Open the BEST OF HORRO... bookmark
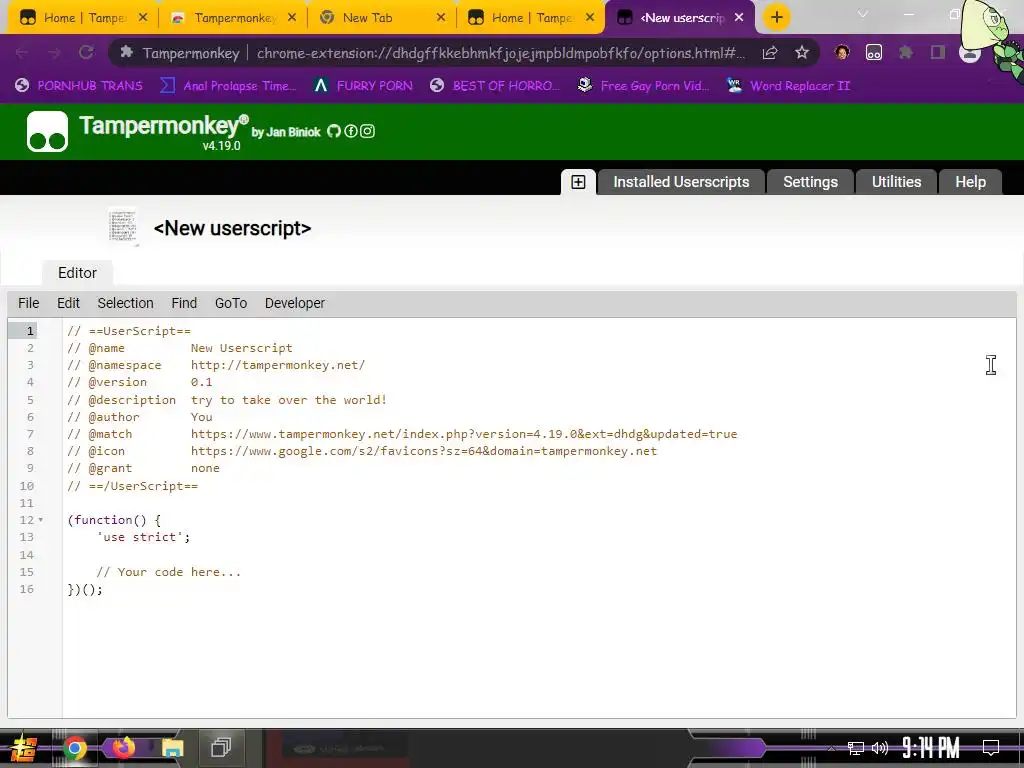This screenshot has width=1024, height=768. pos(495,86)
